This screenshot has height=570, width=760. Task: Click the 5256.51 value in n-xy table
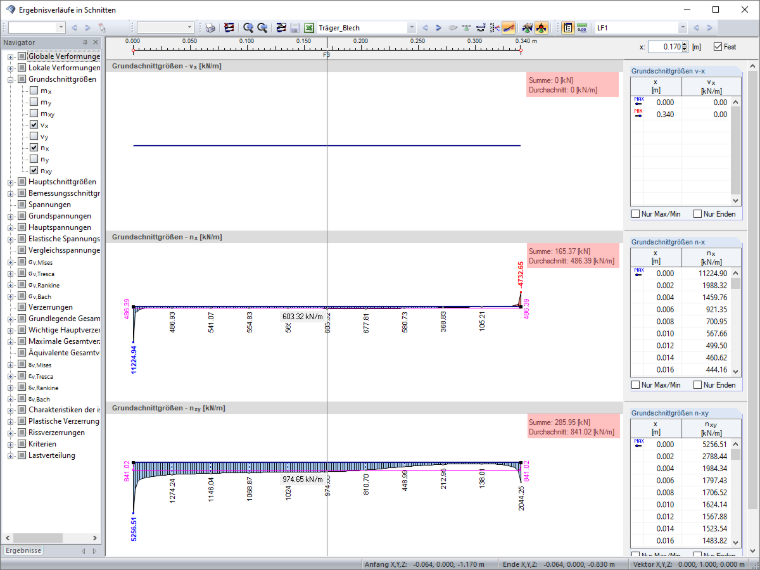click(714, 444)
